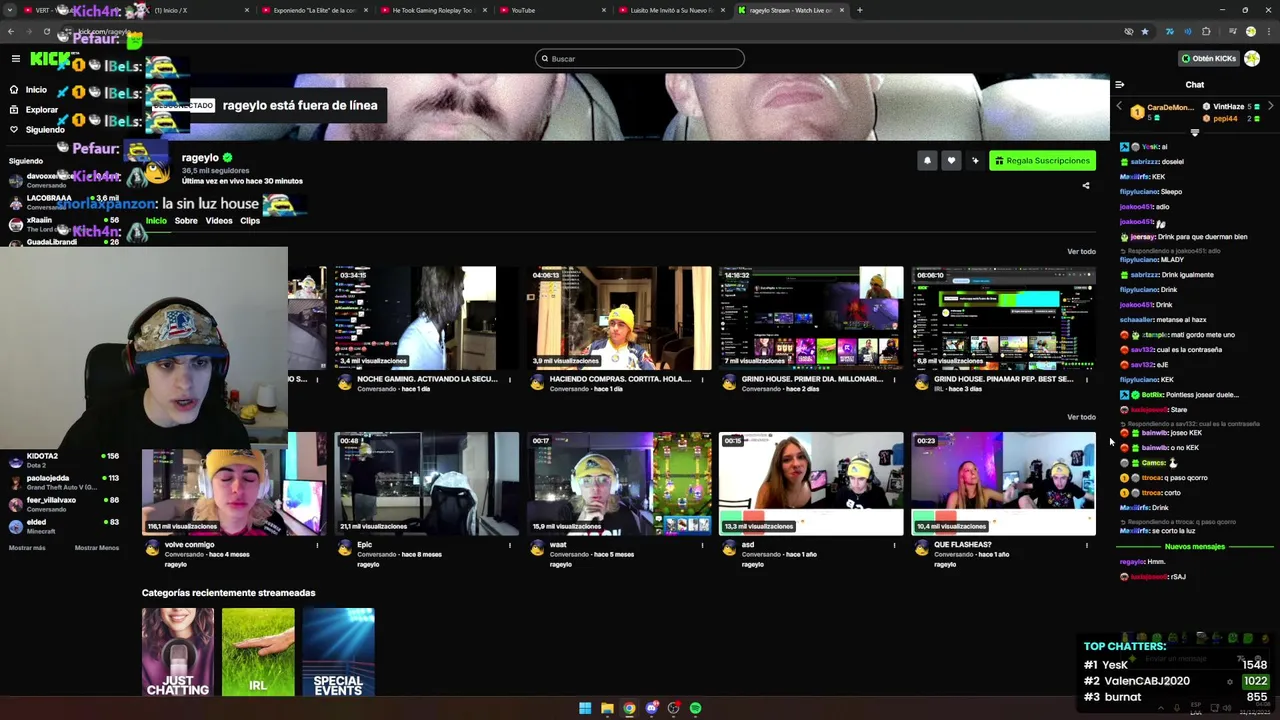The height and width of the screenshot is (720, 1280).
Task: Toggle the heart follow button
Action: click(951, 160)
